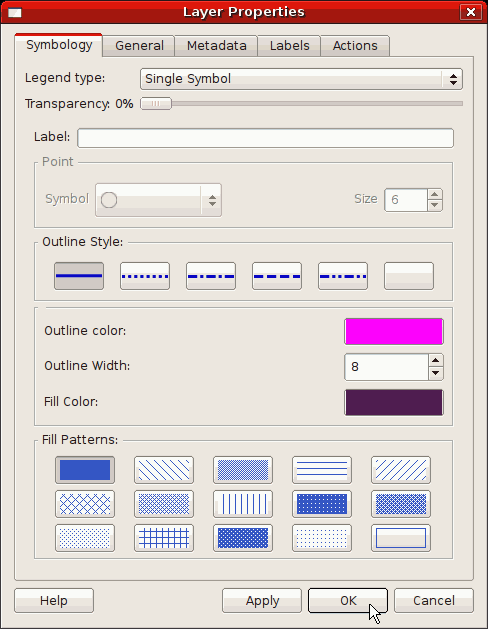Select the dash-dot line outline style

pos(211,276)
